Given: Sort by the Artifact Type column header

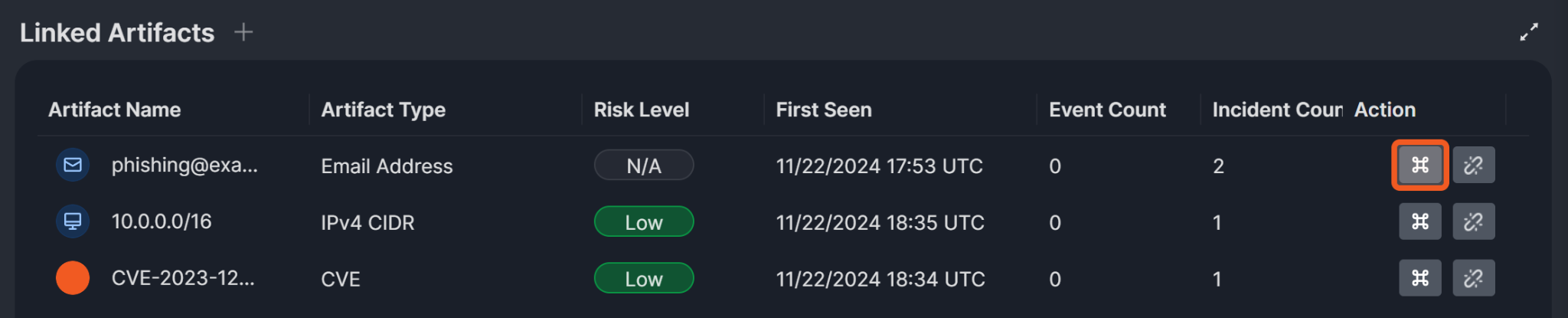Looking at the screenshot, I should (383, 110).
